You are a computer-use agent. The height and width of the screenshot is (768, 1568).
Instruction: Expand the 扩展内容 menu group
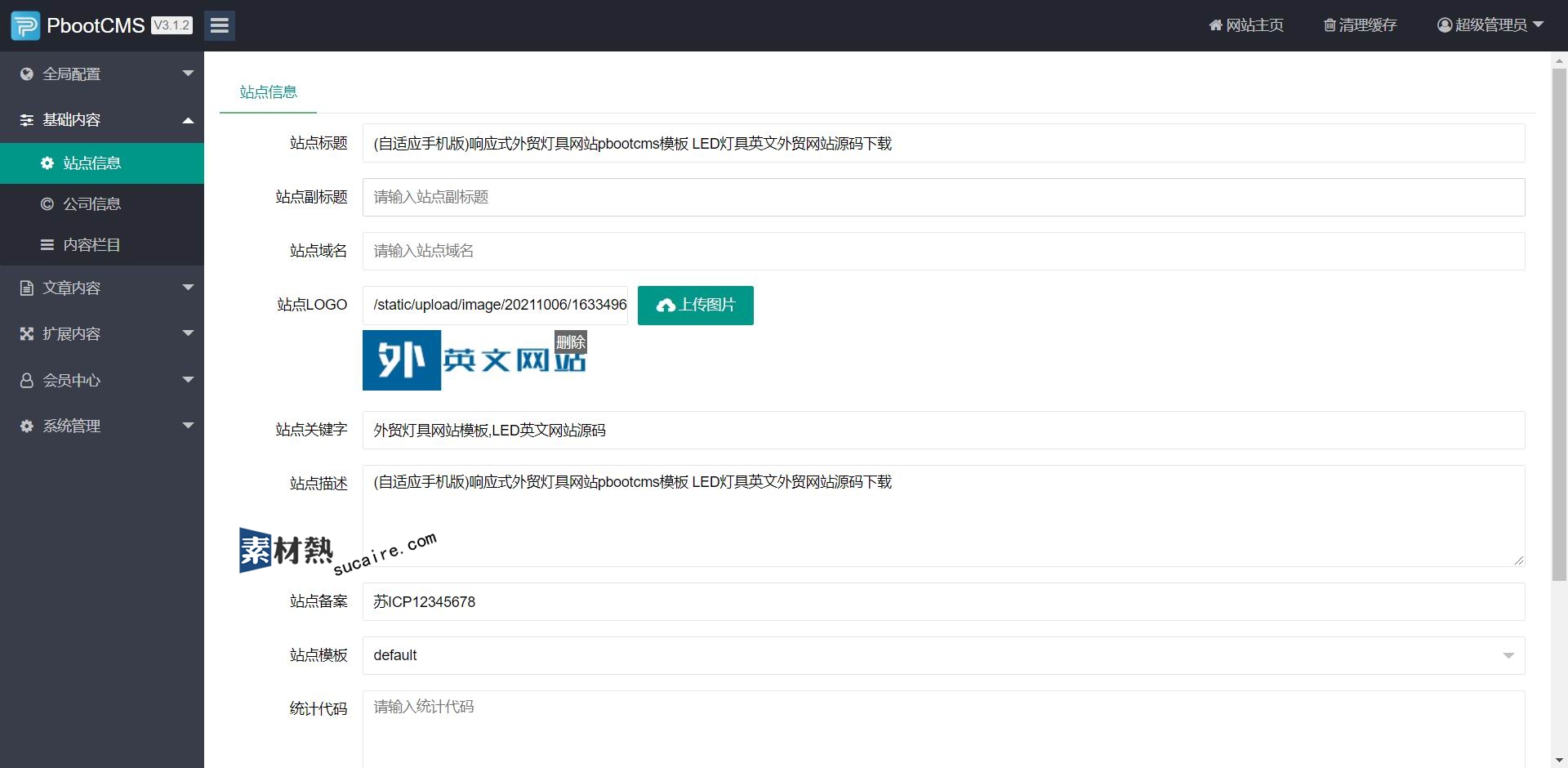102,333
